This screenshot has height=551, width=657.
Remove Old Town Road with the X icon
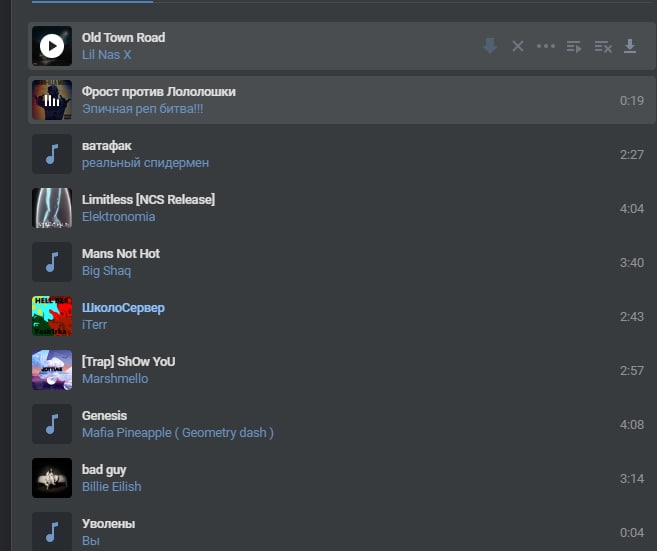point(518,46)
